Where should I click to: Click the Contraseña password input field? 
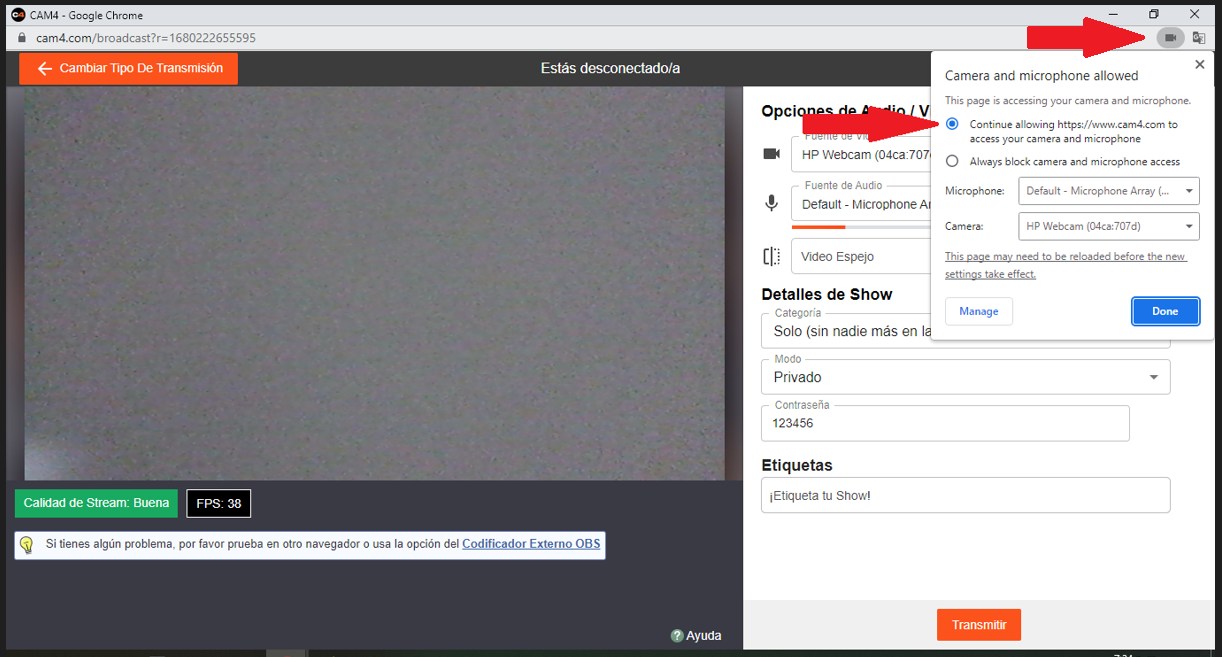[x=945, y=423]
